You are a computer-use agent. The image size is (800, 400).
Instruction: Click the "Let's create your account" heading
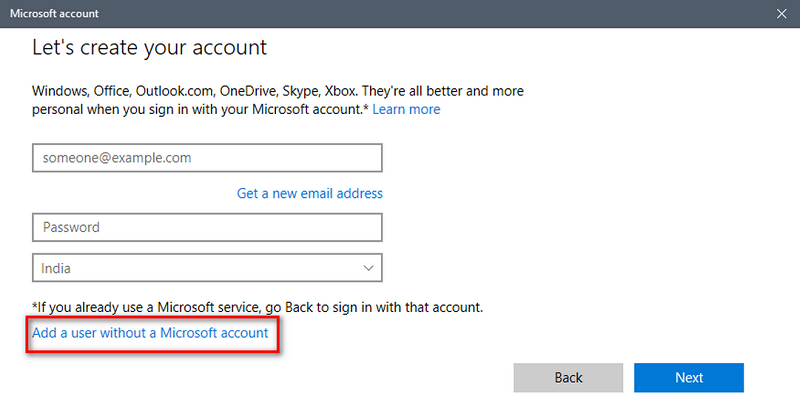[149, 48]
